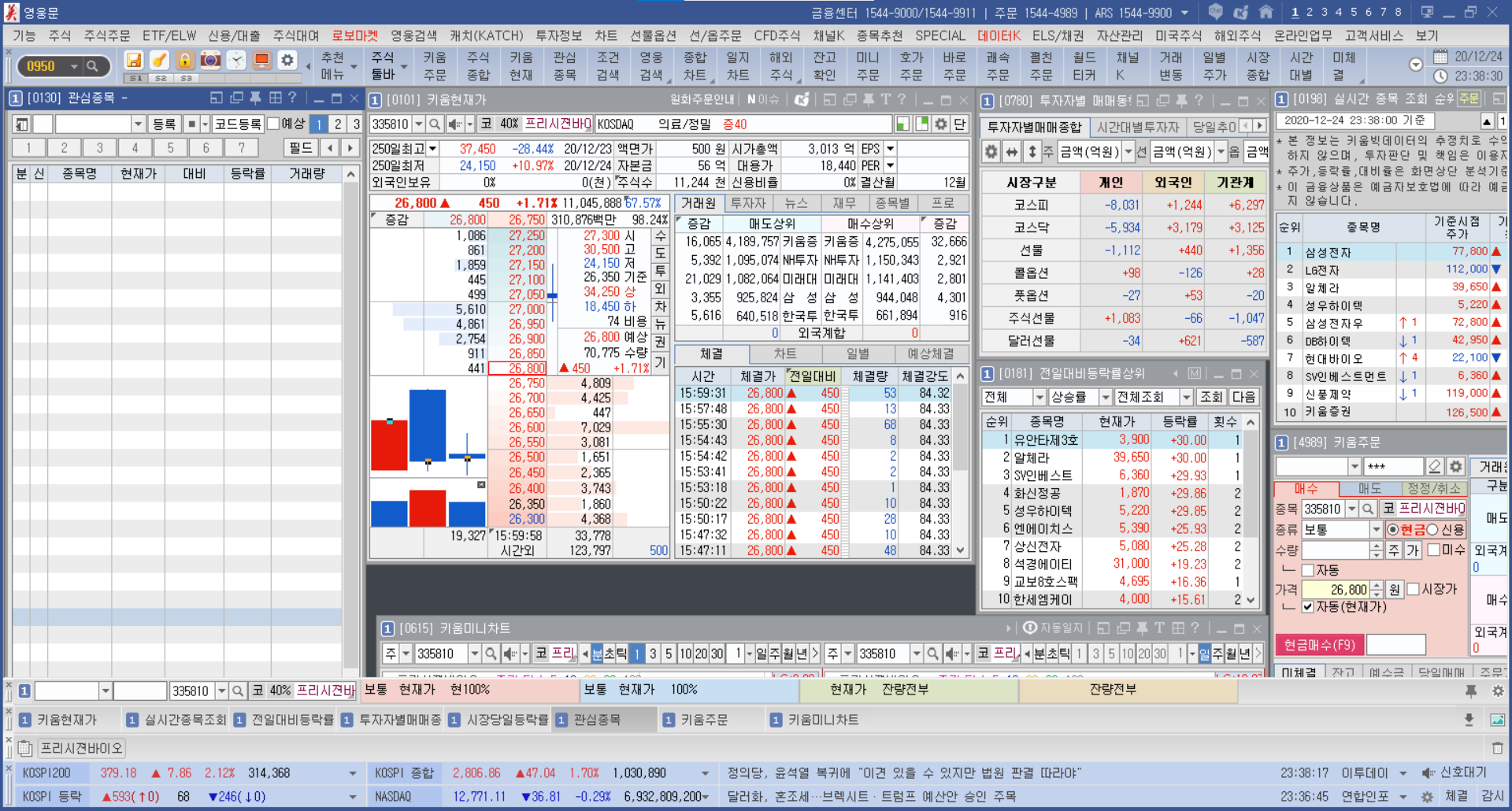1512x811 pixels.
Task: Open the 투자정보 menu
Action: (558, 35)
